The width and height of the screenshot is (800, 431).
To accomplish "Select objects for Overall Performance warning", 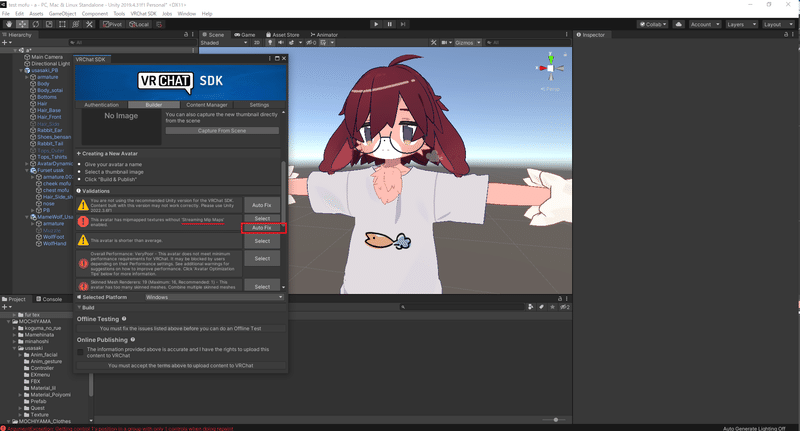I will coord(262,259).
